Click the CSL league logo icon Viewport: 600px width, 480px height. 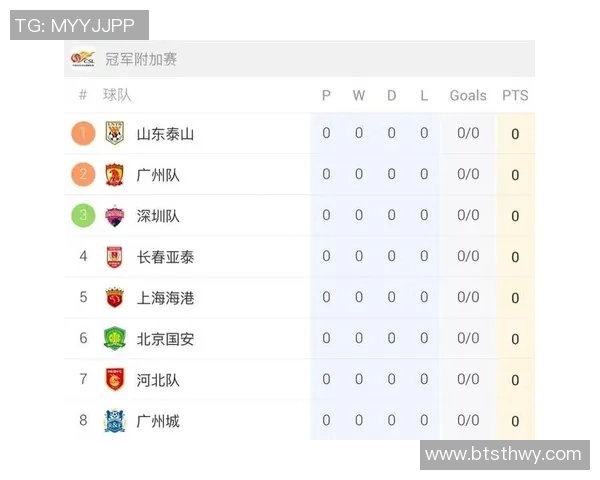click(83, 59)
